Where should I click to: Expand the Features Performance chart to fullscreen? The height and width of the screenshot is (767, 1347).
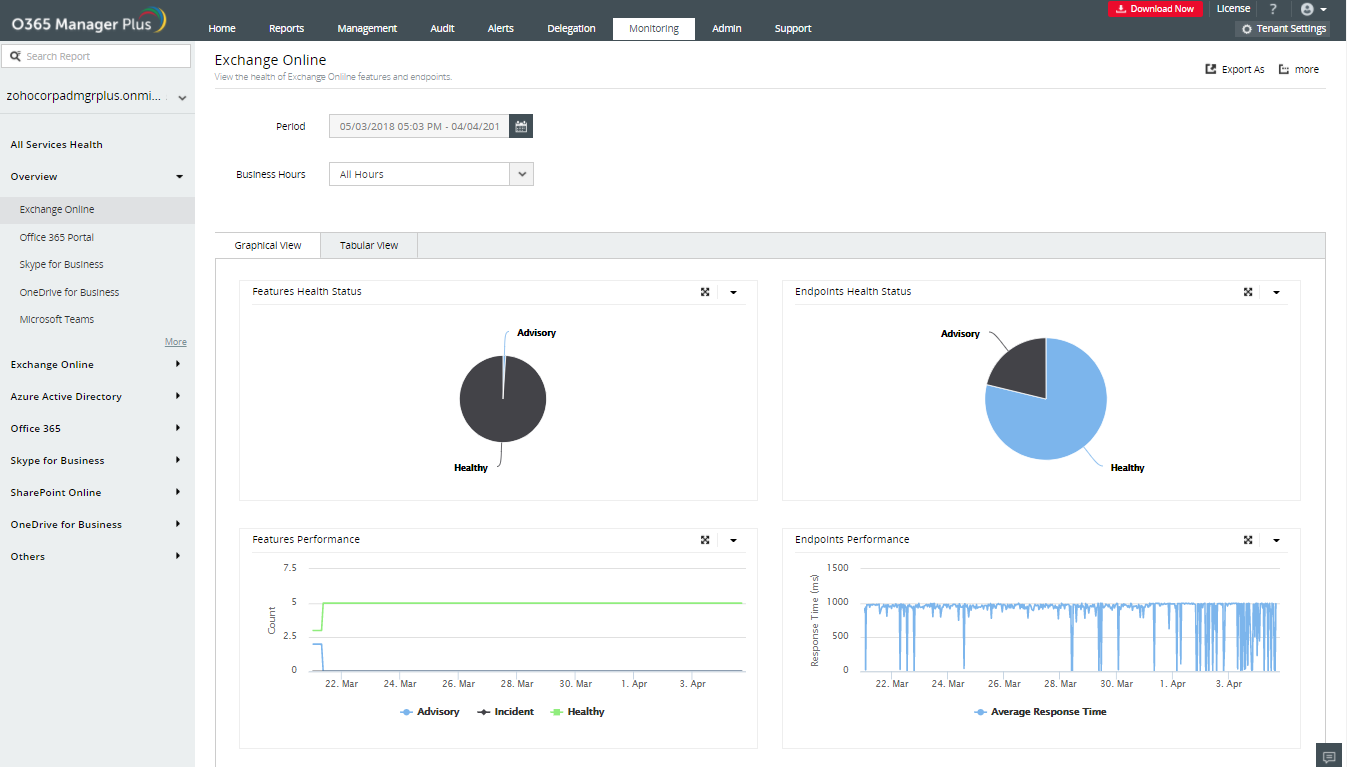[x=705, y=540]
